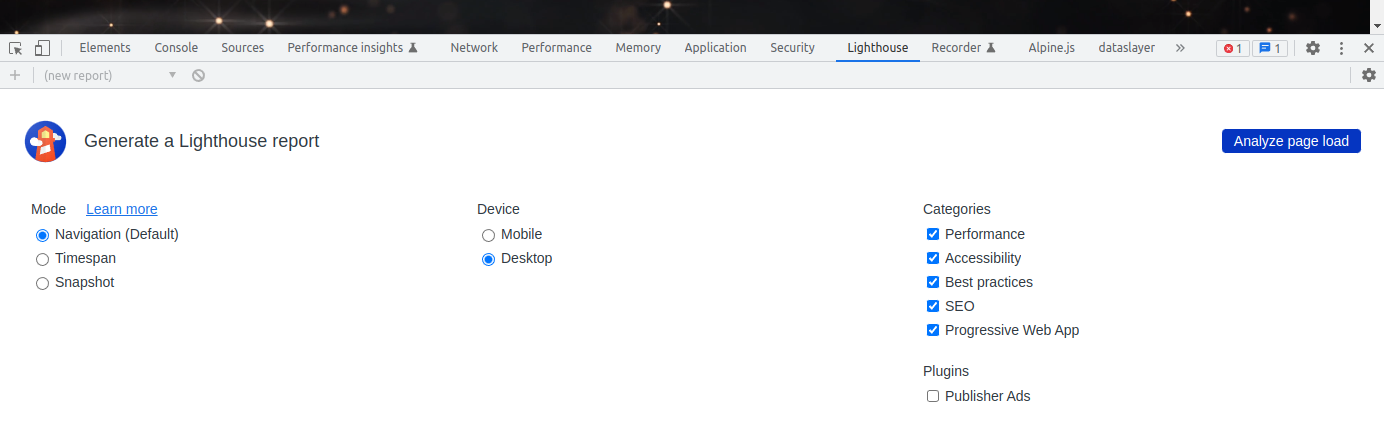Viewport: 1384px width, 439px height.
Task: Open the Learn more link
Action: click(x=122, y=209)
